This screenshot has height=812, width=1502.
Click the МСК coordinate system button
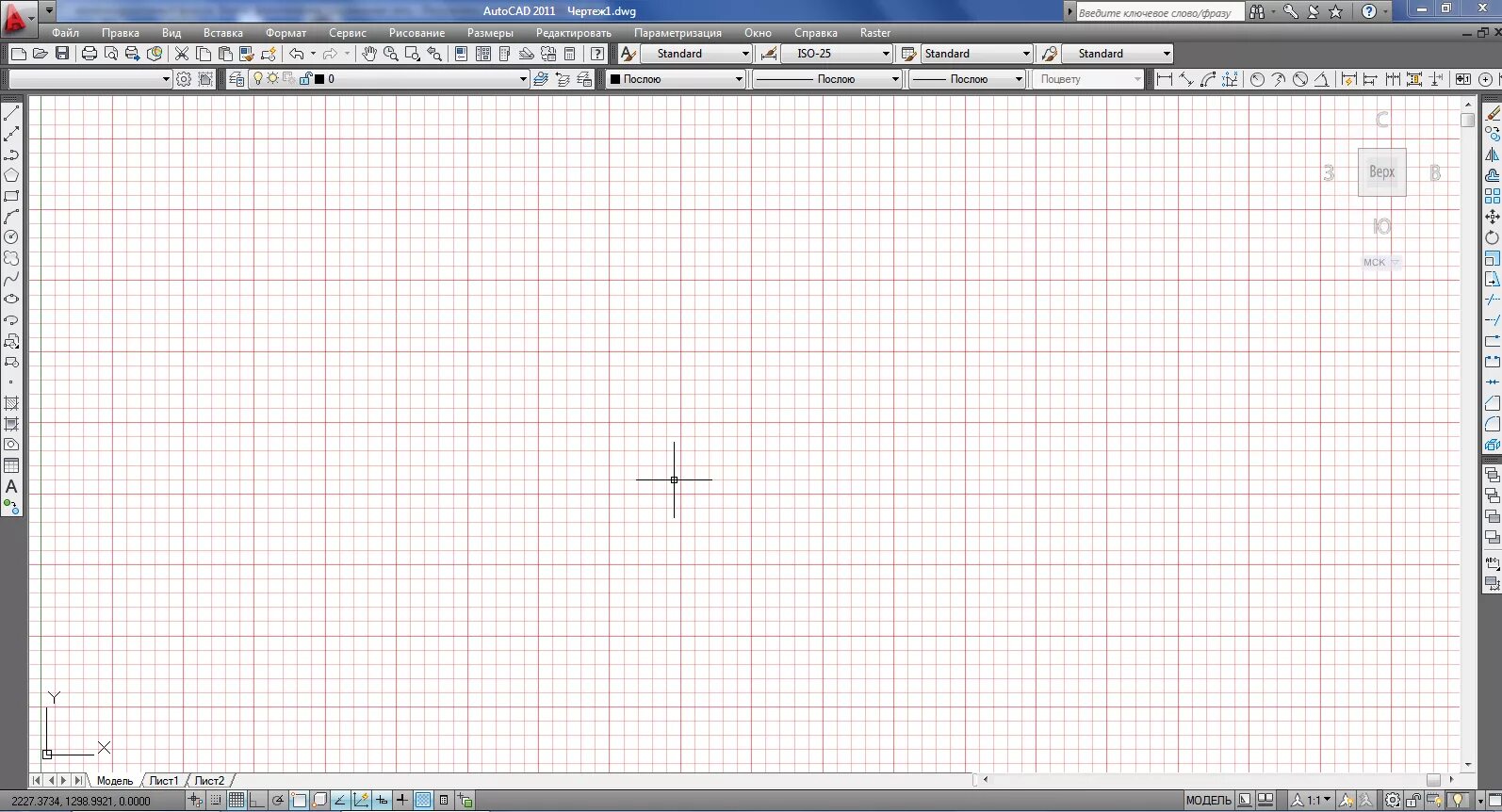[x=1381, y=263]
